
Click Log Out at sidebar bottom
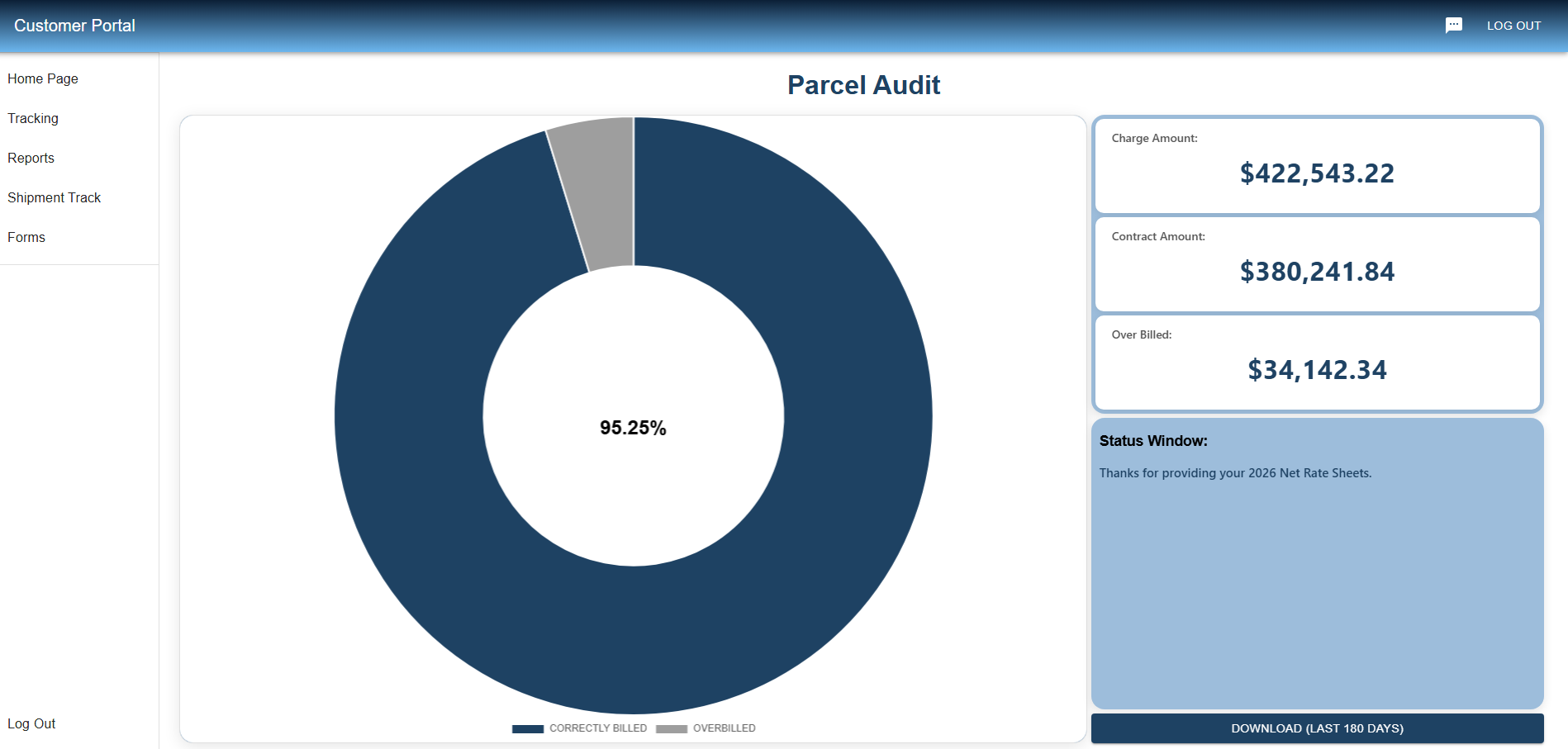[x=31, y=723]
